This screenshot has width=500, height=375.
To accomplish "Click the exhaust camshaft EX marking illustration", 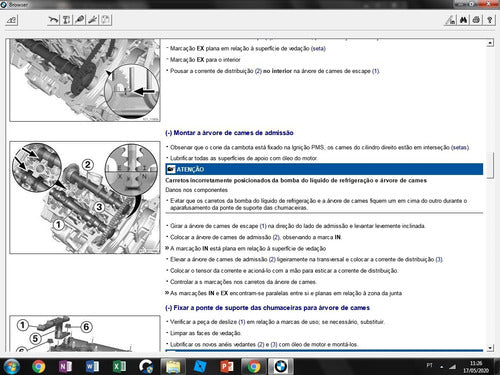I will (85, 80).
